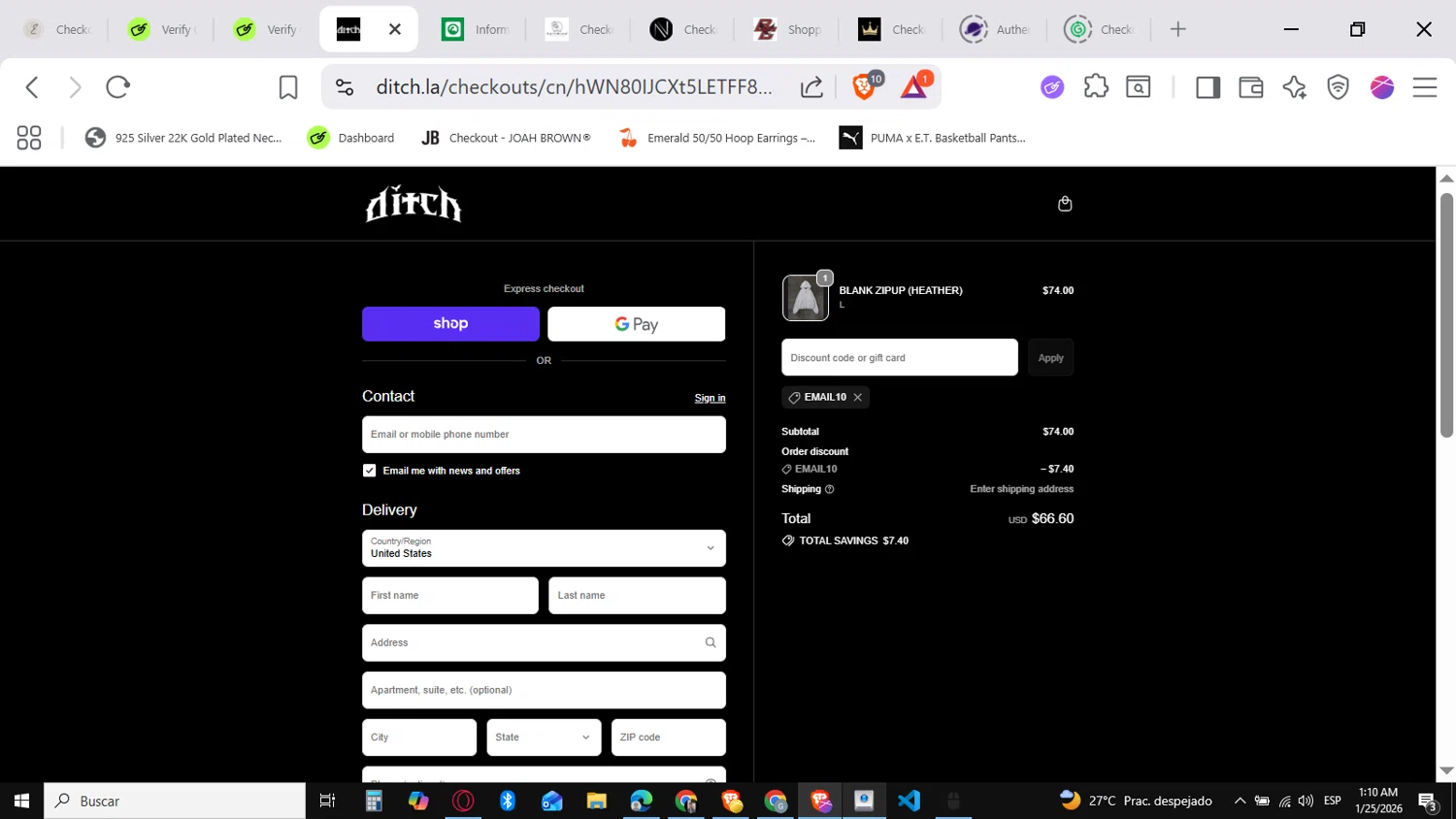Open Checkout - JOAH BROWN bookmark
The height and width of the screenshot is (819, 1456).
pos(506,138)
